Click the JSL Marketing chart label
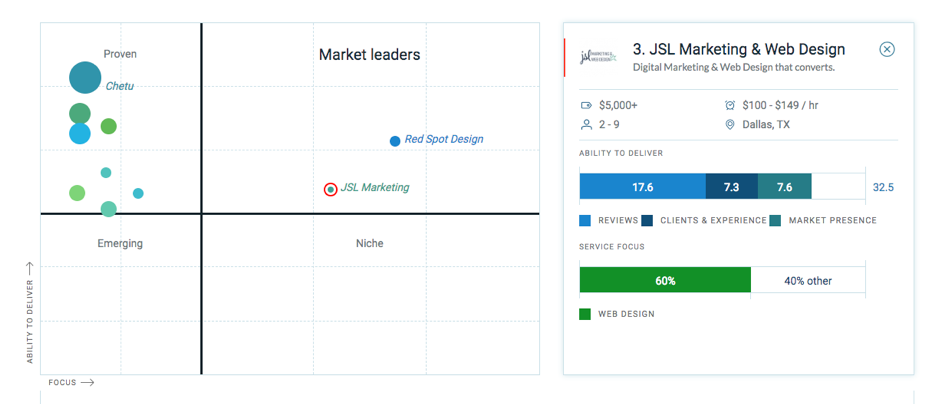The height and width of the screenshot is (404, 937). [x=375, y=188]
